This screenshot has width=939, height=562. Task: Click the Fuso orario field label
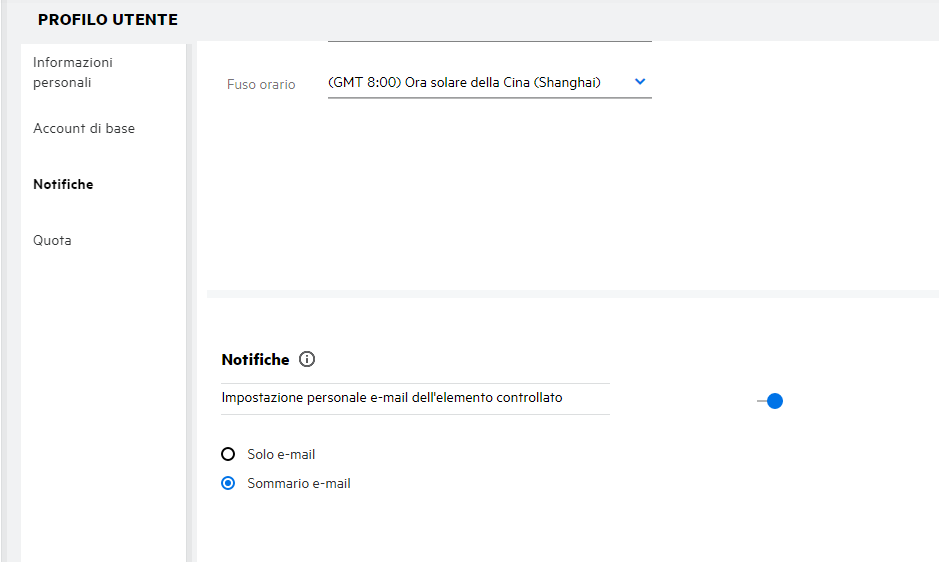261,85
